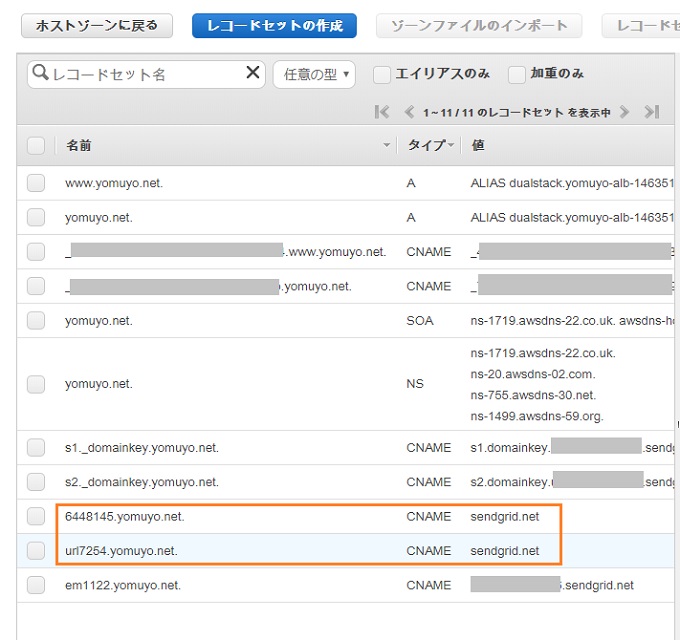Click レコードセットの作成 button
This screenshot has width=680, height=640.
coord(275,26)
